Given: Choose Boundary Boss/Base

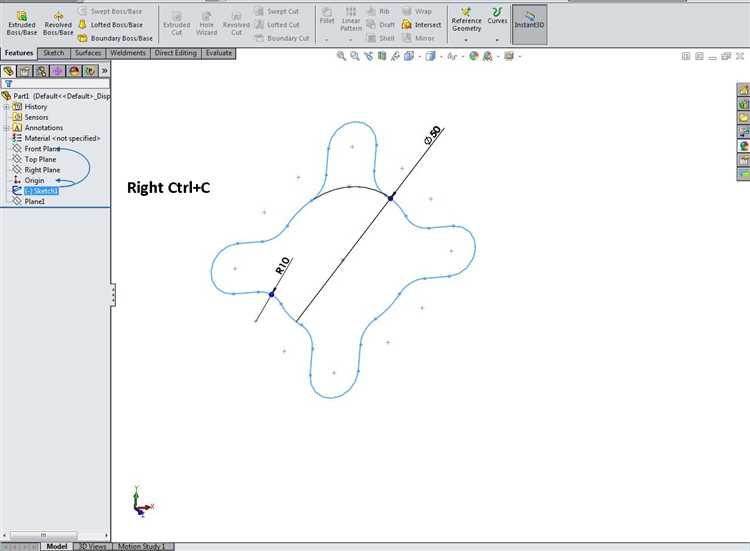Looking at the screenshot, I should 115,38.
